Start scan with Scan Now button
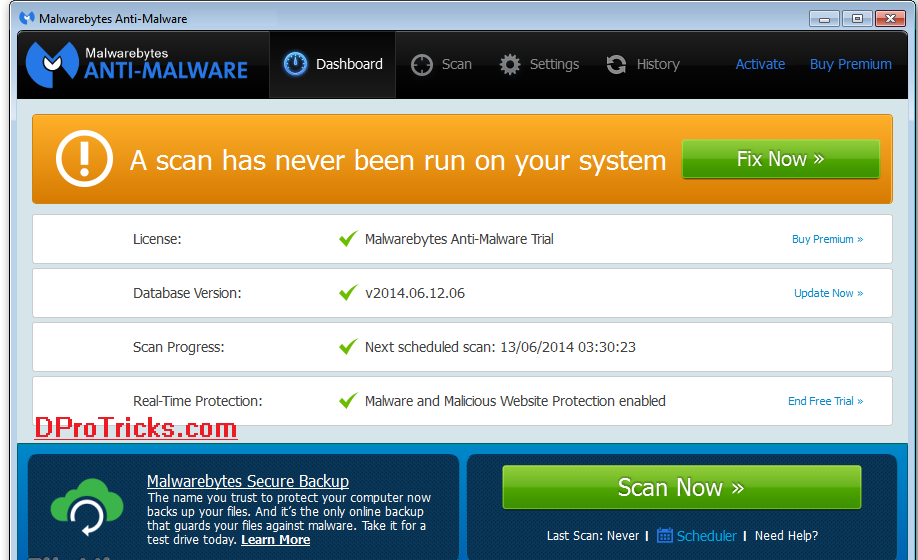 click(x=681, y=487)
